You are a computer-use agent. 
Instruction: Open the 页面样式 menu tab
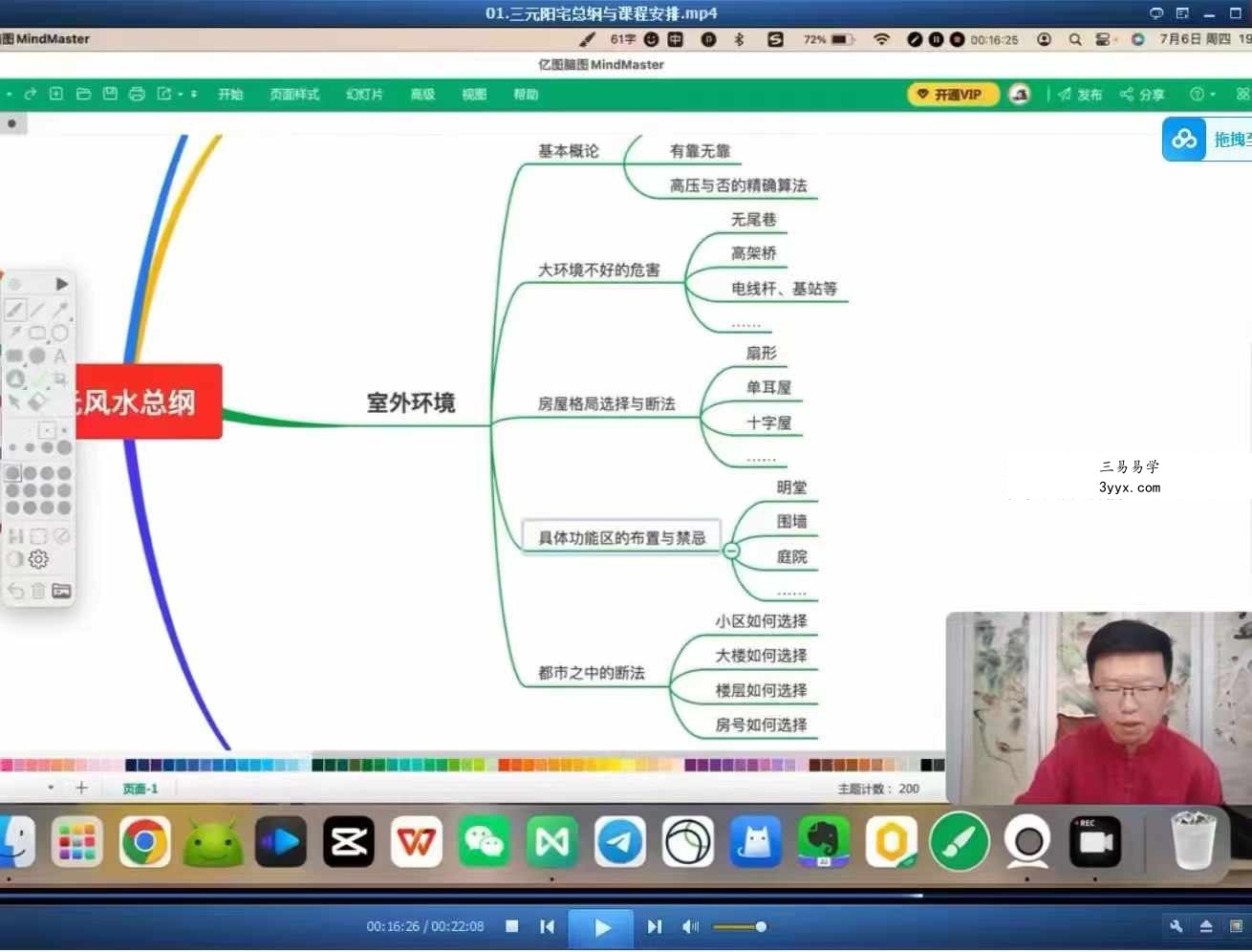[294, 94]
